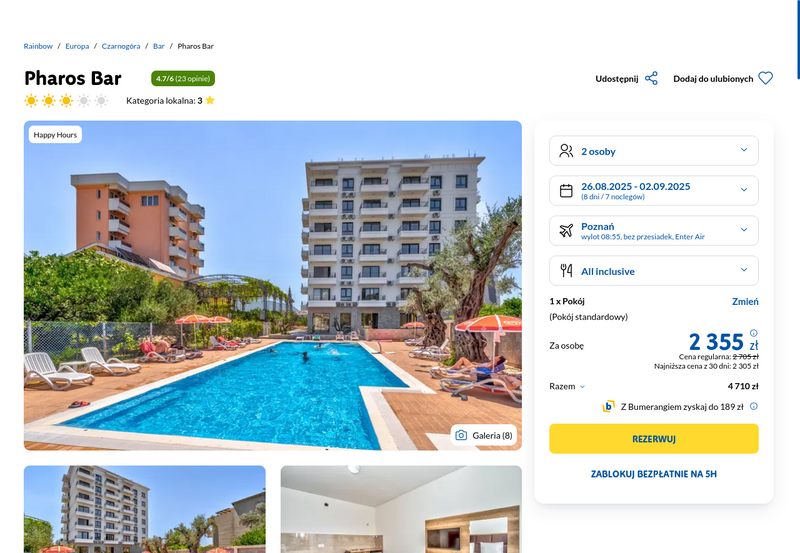
Task: Open the hotel room interior thumbnail
Action: (x=401, y=509)
